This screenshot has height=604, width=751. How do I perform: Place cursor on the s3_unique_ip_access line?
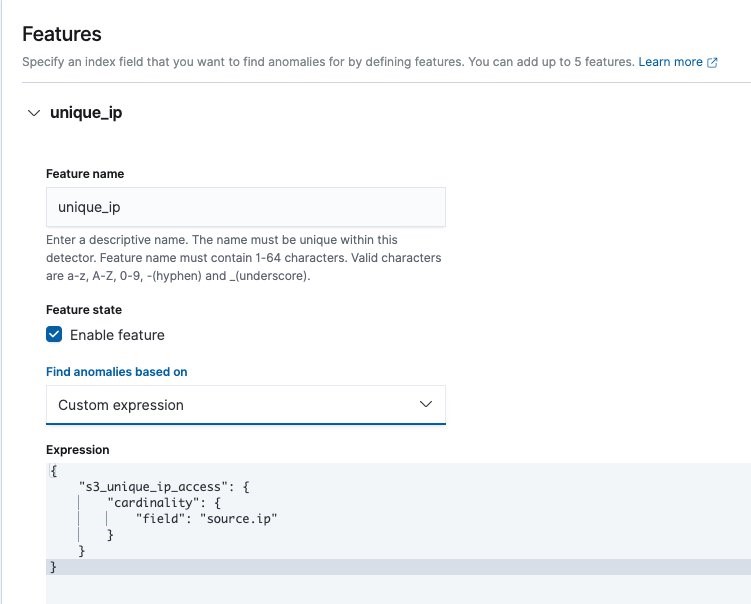164,487
